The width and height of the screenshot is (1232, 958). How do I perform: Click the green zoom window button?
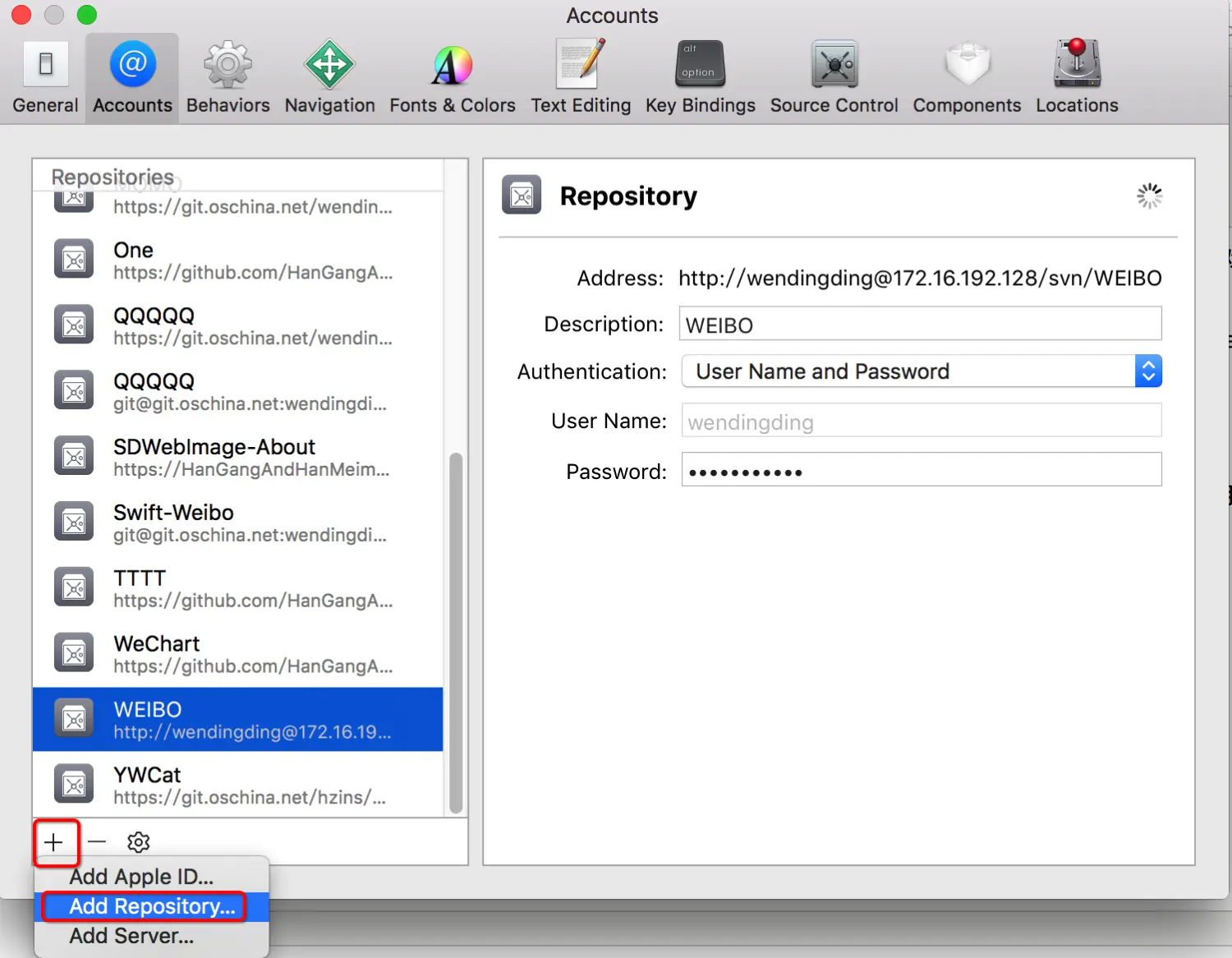click(86, 15)
